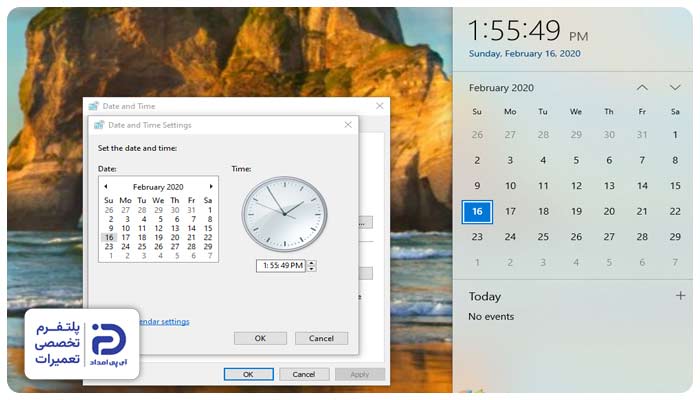Select day 14 in the dialog calendar
Viewport: 700px width, 400px height.
point(191,228)
